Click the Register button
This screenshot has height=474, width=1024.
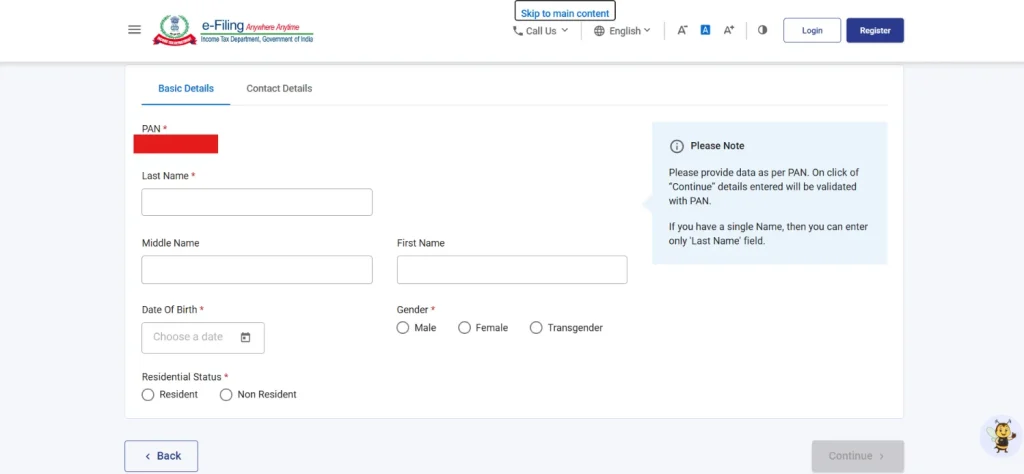tap(875, 30)
